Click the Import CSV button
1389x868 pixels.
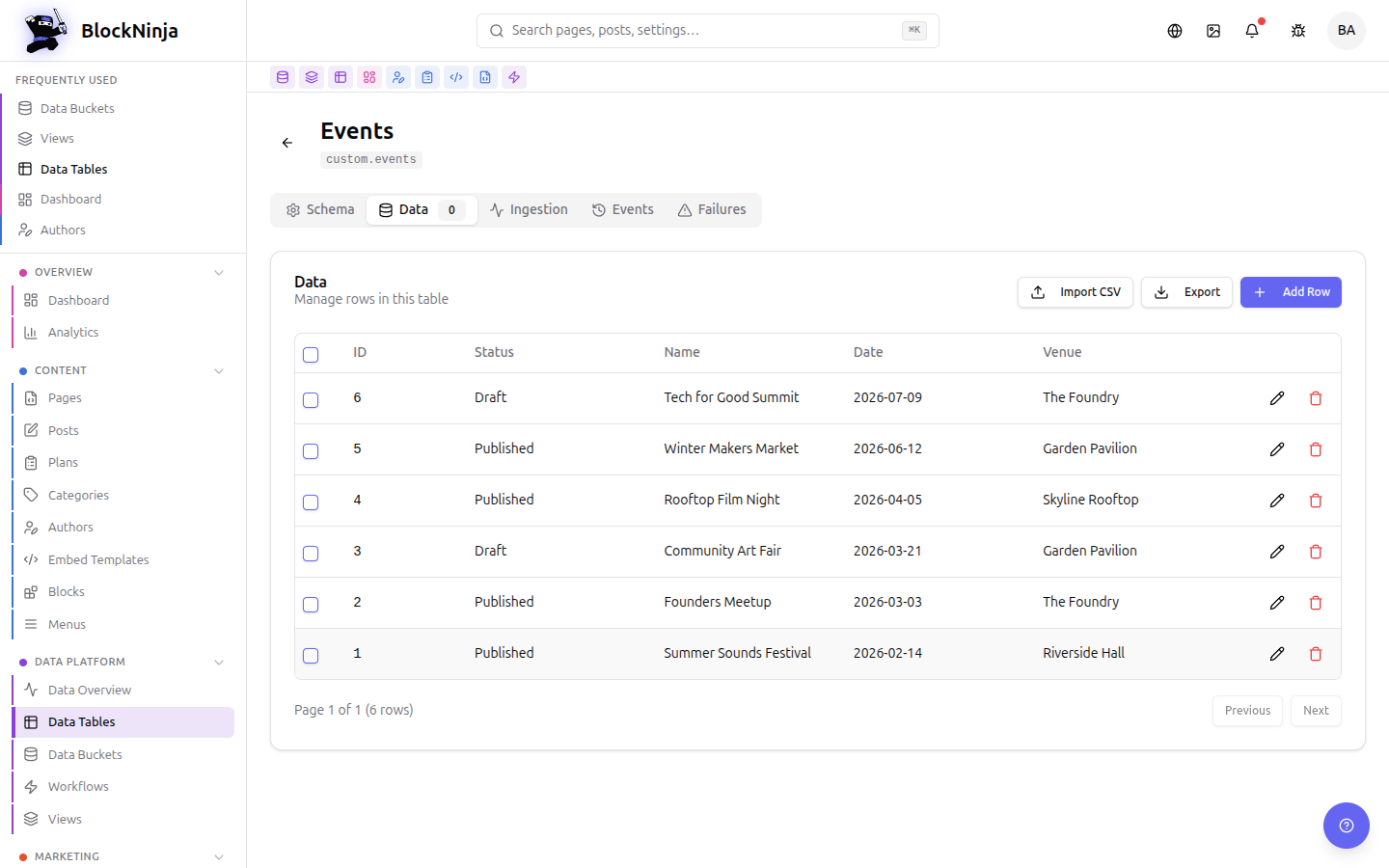(1076, 292)
